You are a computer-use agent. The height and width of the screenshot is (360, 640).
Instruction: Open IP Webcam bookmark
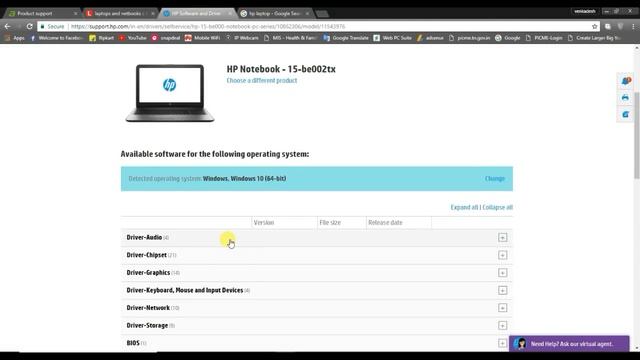tap(242, 38)
